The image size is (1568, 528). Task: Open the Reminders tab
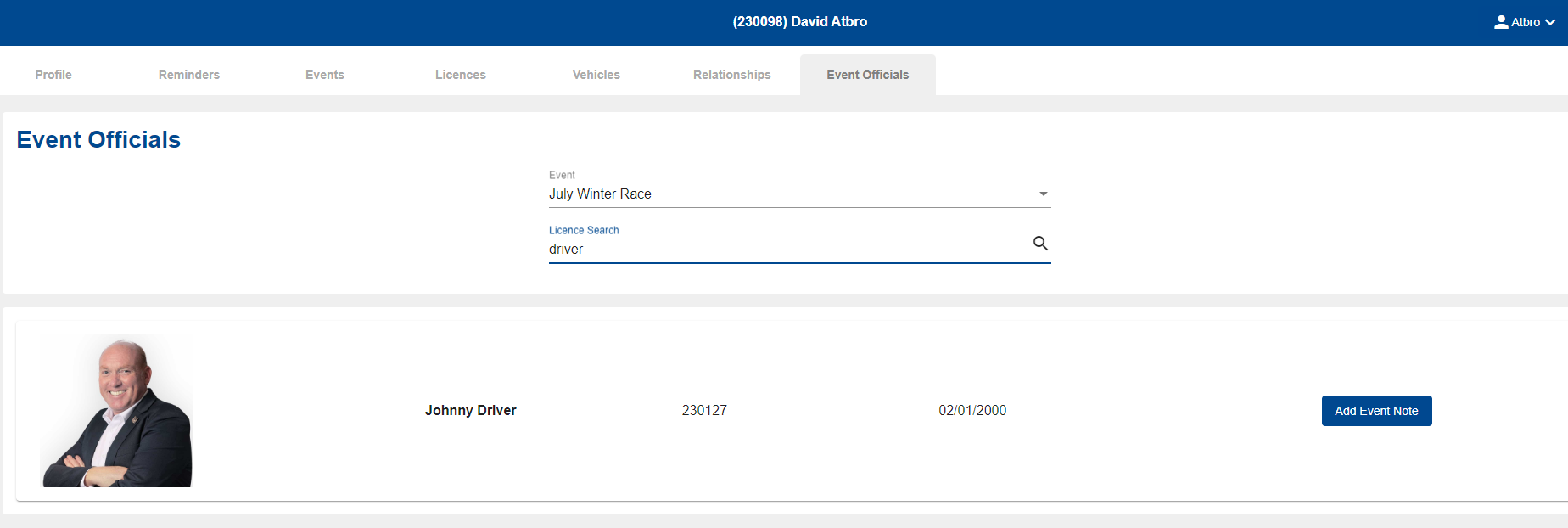pyautogui.click(x=189, y=75)
